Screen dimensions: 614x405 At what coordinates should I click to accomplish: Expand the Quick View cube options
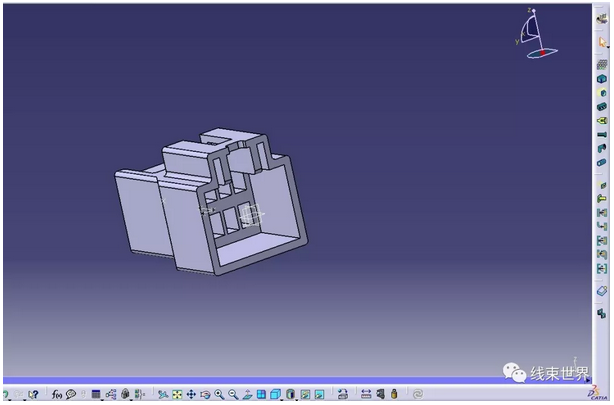tap(276, 395)
